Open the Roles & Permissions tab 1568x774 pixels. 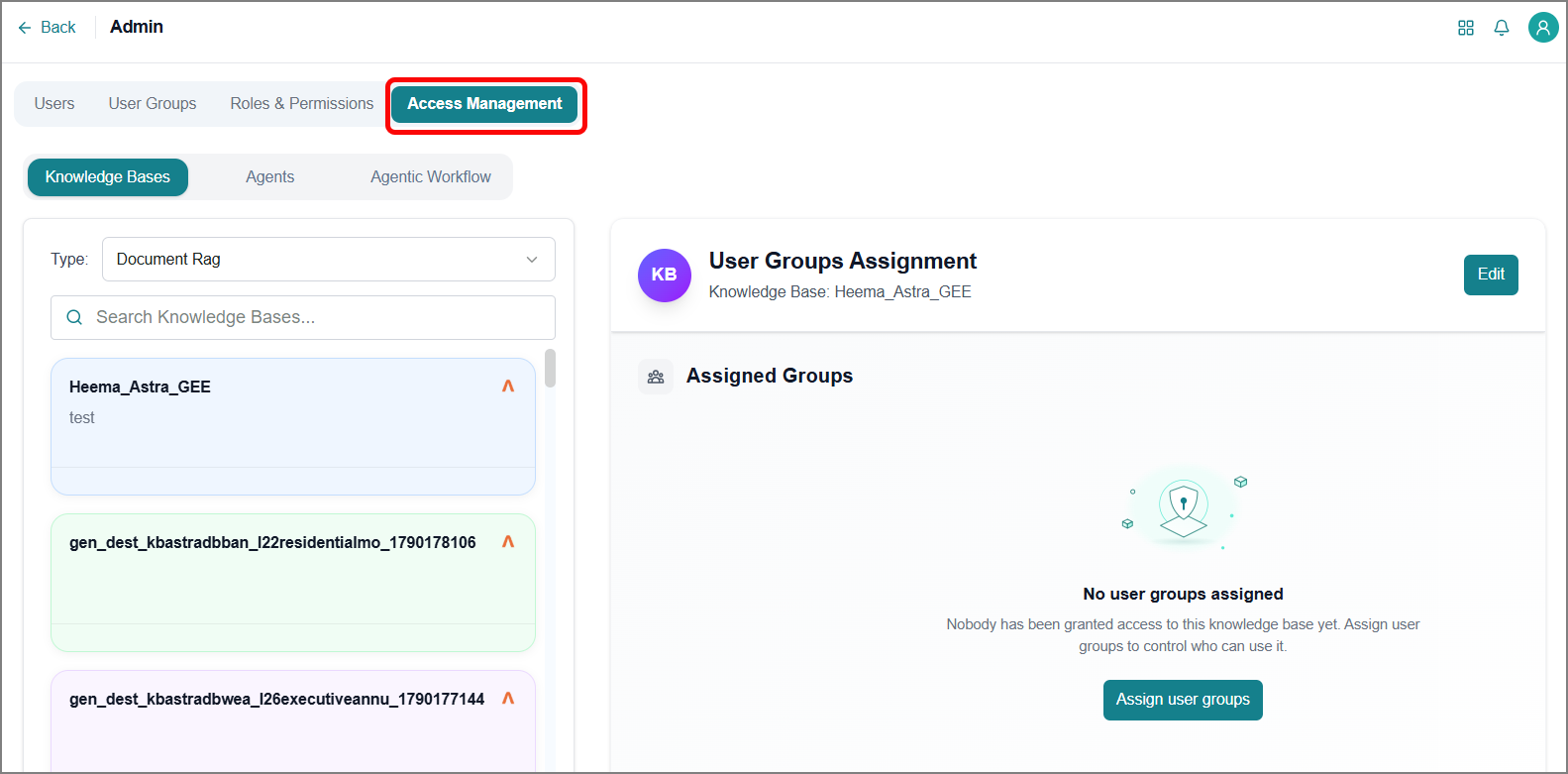coord(302,104)
